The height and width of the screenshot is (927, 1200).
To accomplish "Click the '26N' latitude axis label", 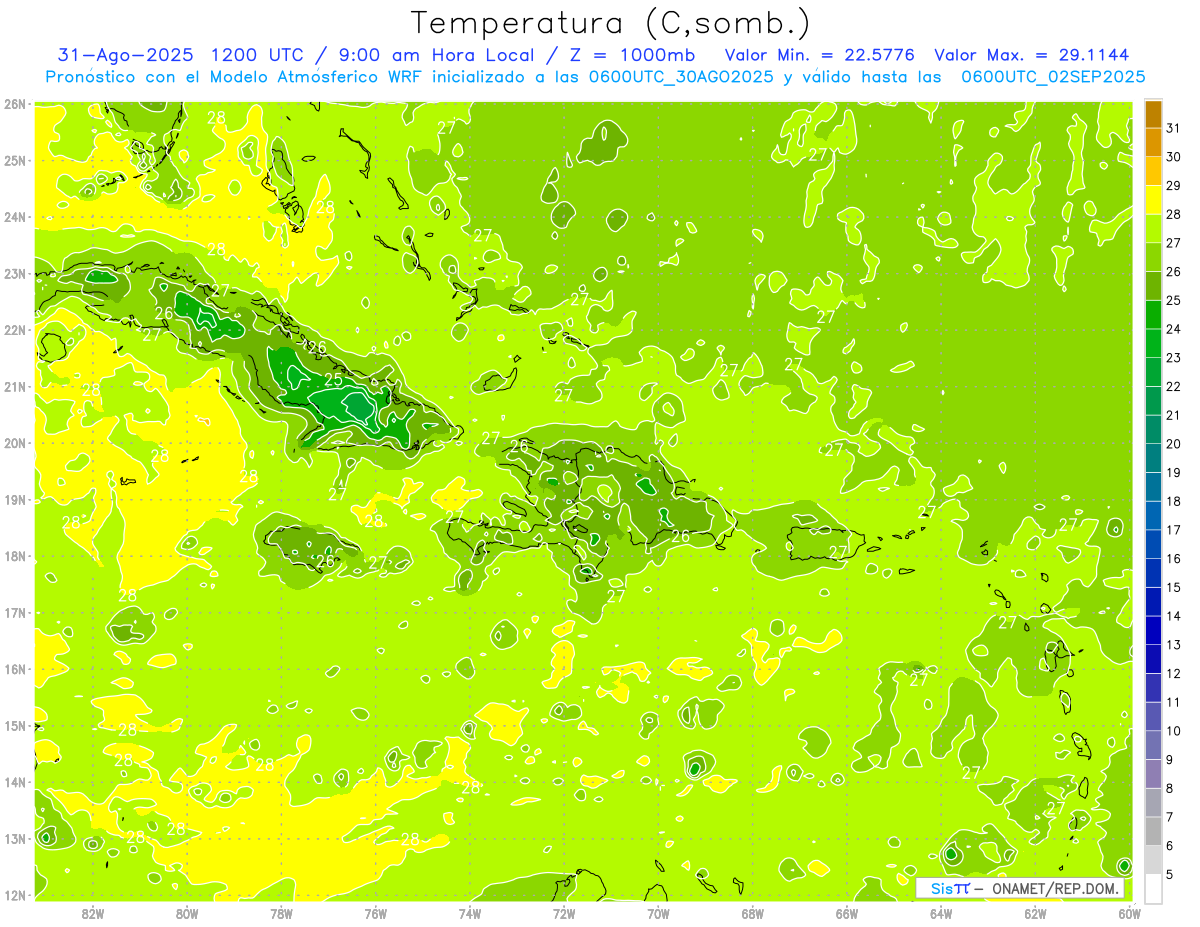I will click(15, 103).
